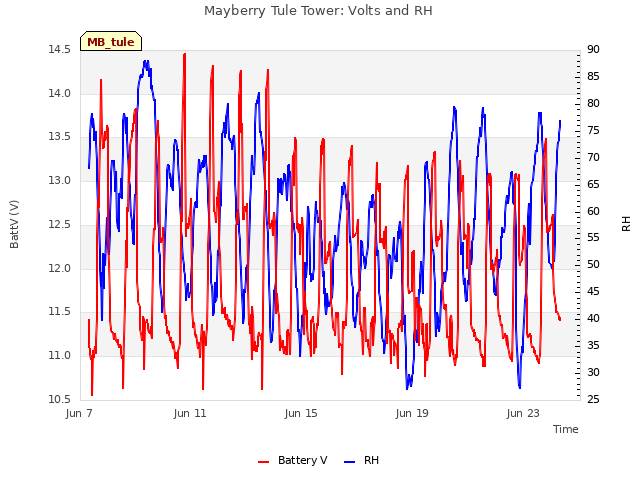
Task: Click the 12.5 voltage tick label
Action: tap(60, 224)
